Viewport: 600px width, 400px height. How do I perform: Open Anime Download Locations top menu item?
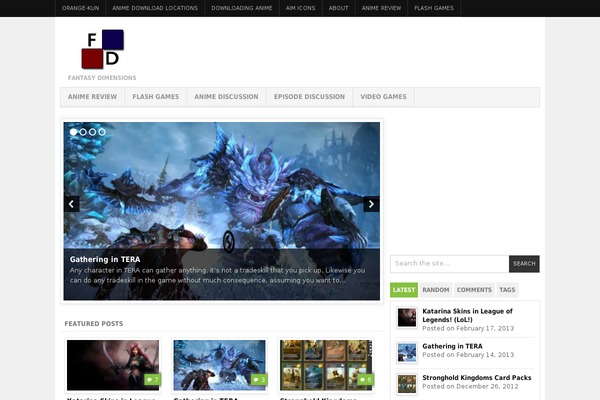coord(155,8)
